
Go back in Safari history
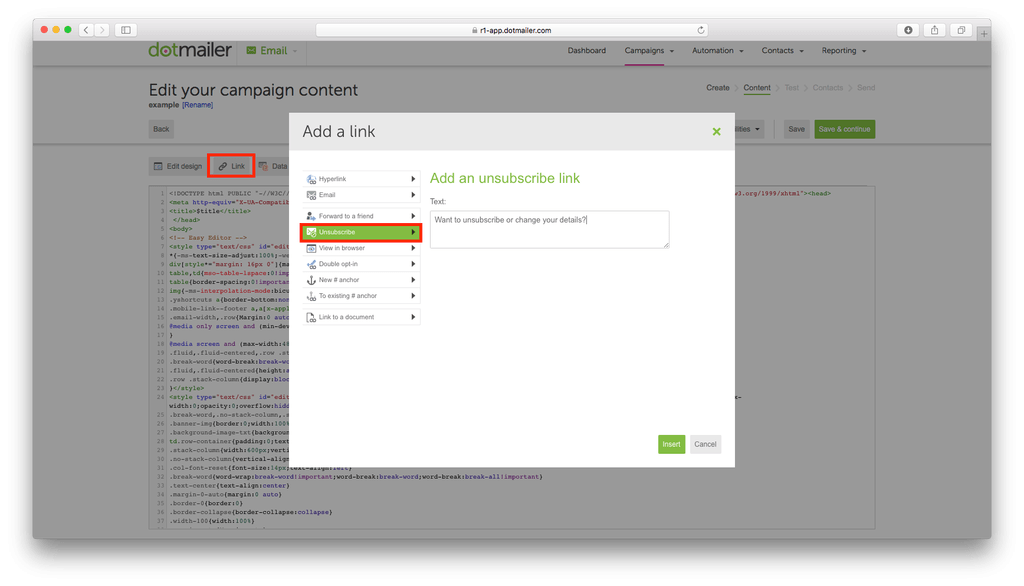(86, 30)
